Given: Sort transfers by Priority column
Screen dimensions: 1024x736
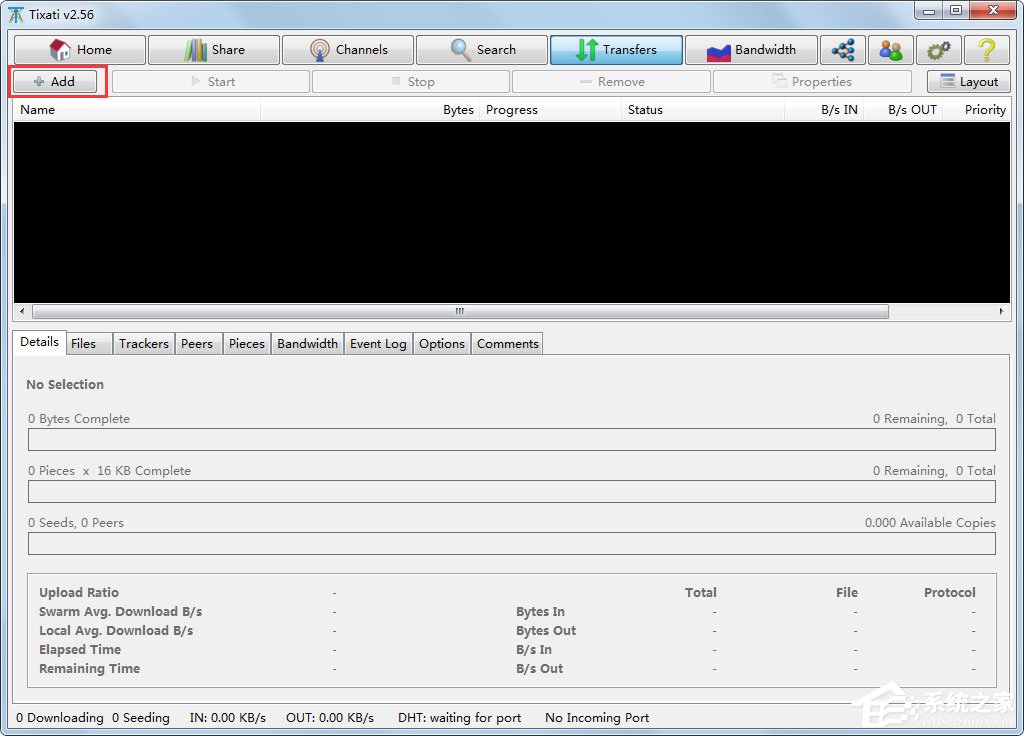Looking at the screenshot, I should 976,110.
